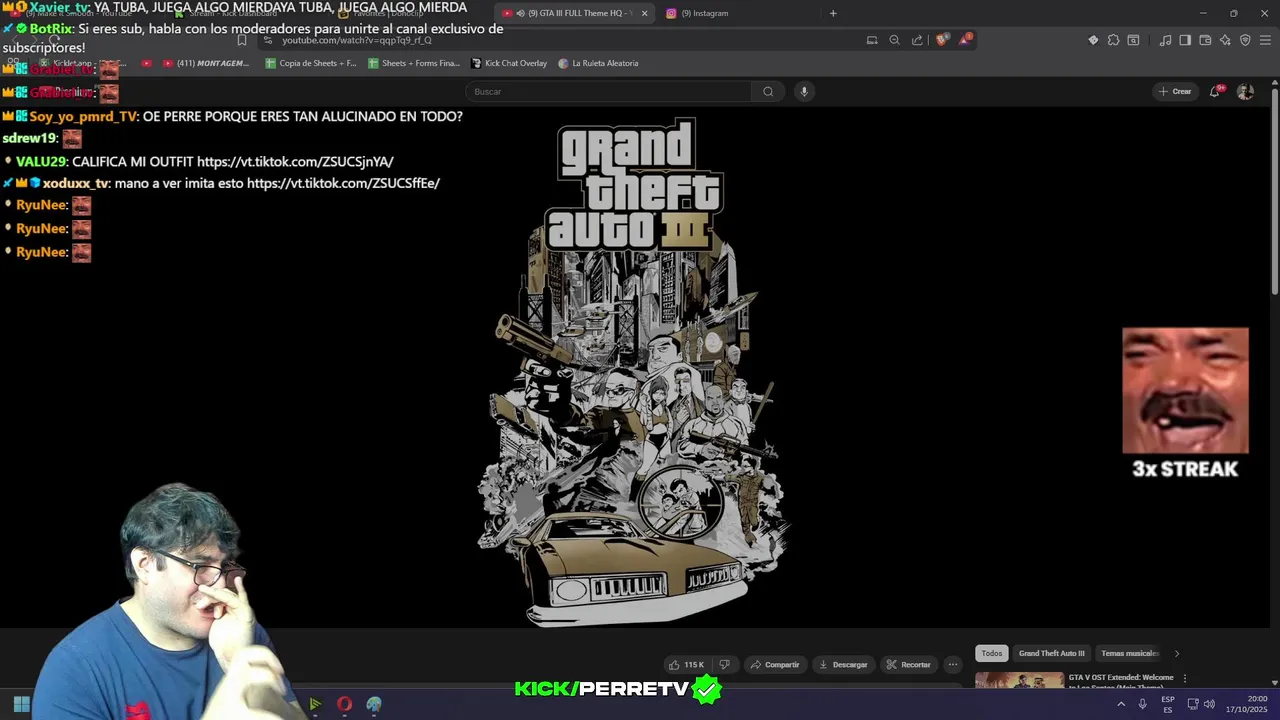Open the Leo AI sparkle icon

1225,40
